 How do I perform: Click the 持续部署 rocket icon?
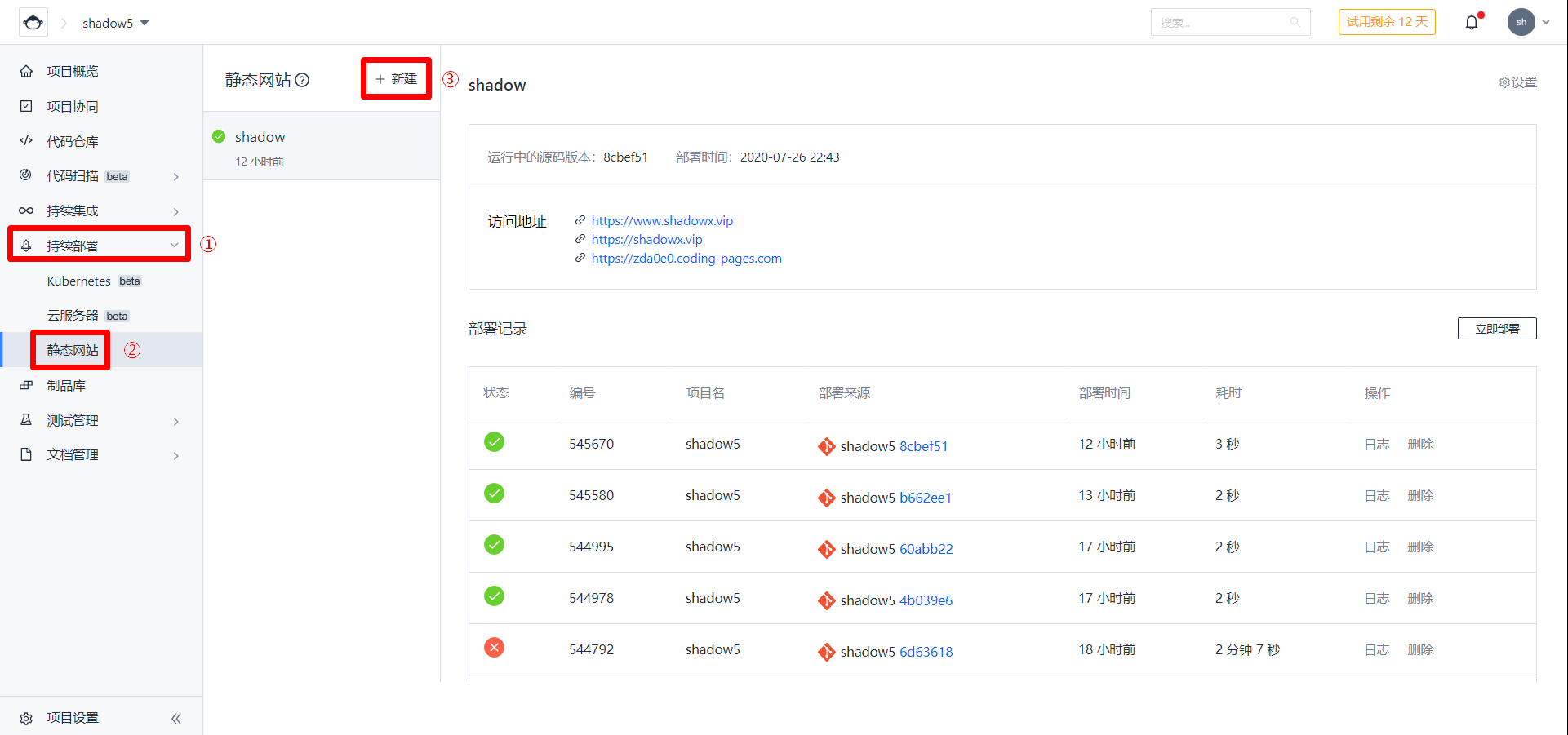pyautogui.click(x=26, y=246)
